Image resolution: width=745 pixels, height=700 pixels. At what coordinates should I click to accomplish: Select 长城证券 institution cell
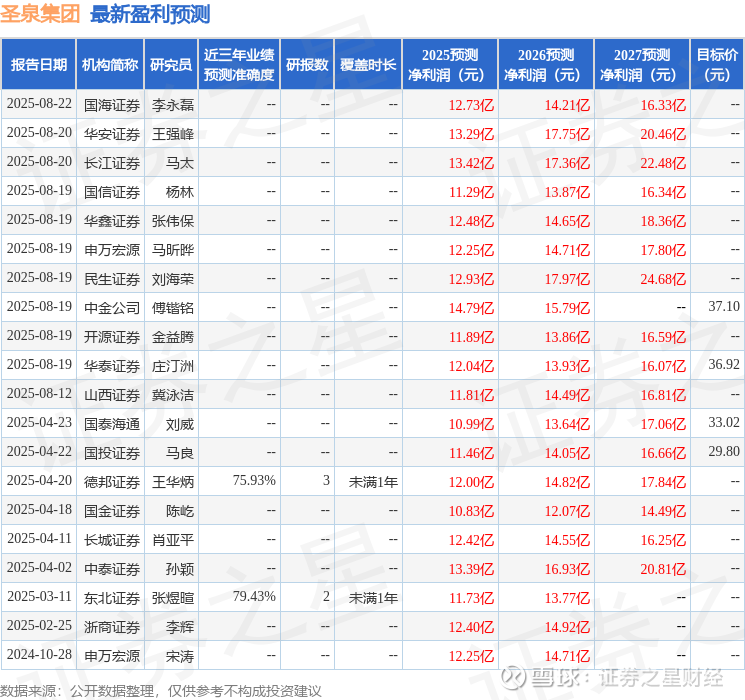[x=112, y=540]
